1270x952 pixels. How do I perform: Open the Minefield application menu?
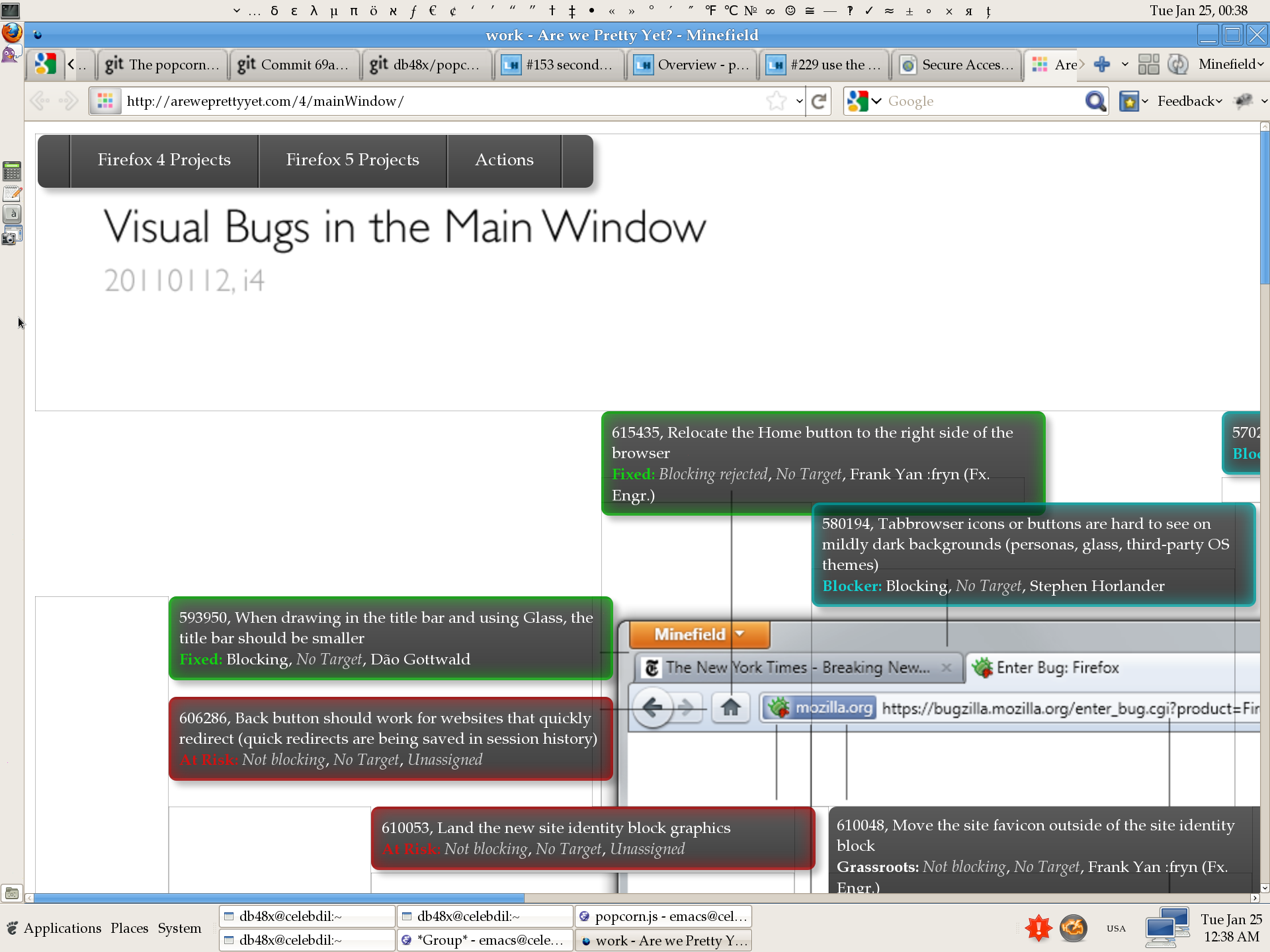point(1231,64)
